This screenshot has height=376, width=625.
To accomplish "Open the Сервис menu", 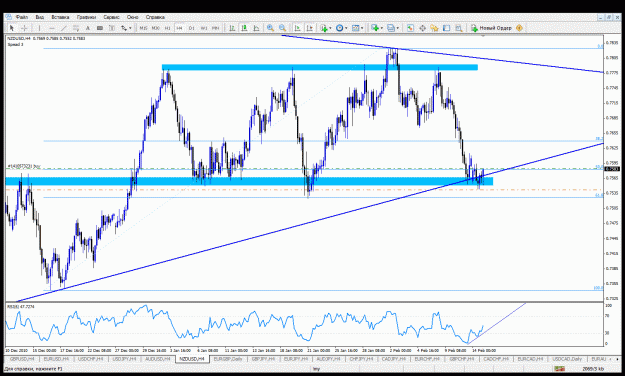I will coord(112,17).
